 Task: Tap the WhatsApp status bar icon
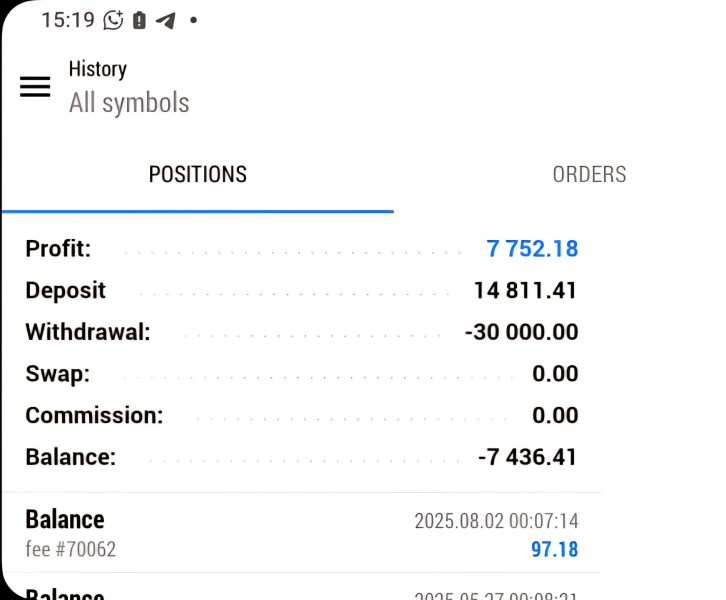114,20
